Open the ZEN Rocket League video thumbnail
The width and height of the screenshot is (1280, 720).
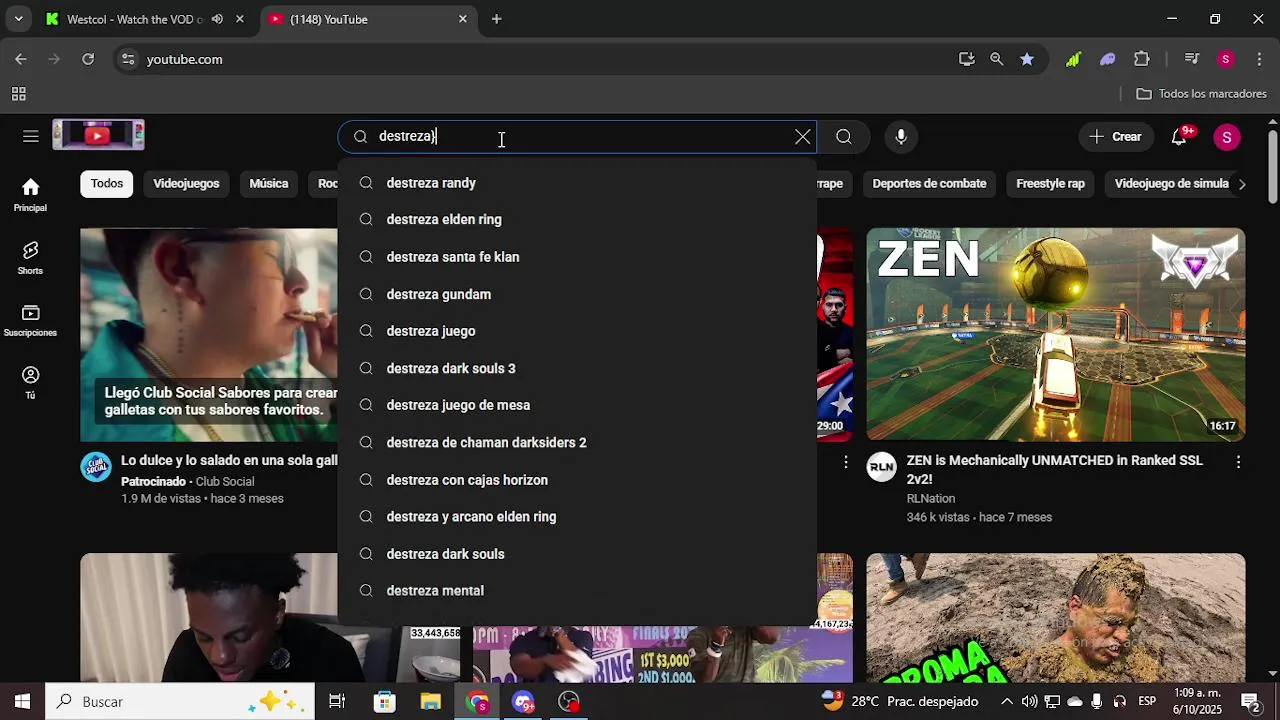pyautogui.click(x=1056, y=334)
